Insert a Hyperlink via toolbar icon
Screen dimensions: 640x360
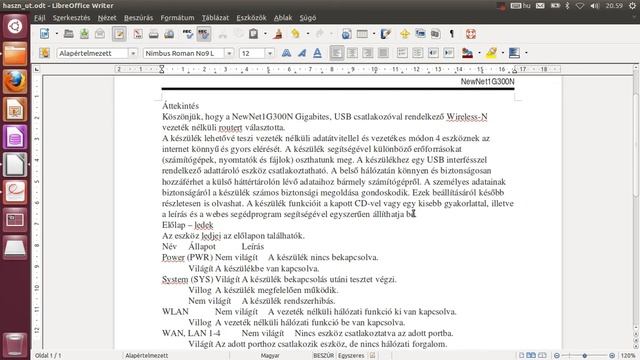pyautogui.click(x=346, y=34)
